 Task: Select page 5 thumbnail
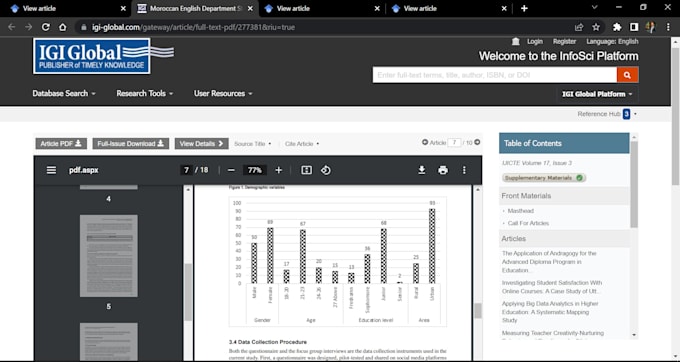pyautogui.click(x=108, y=256)
